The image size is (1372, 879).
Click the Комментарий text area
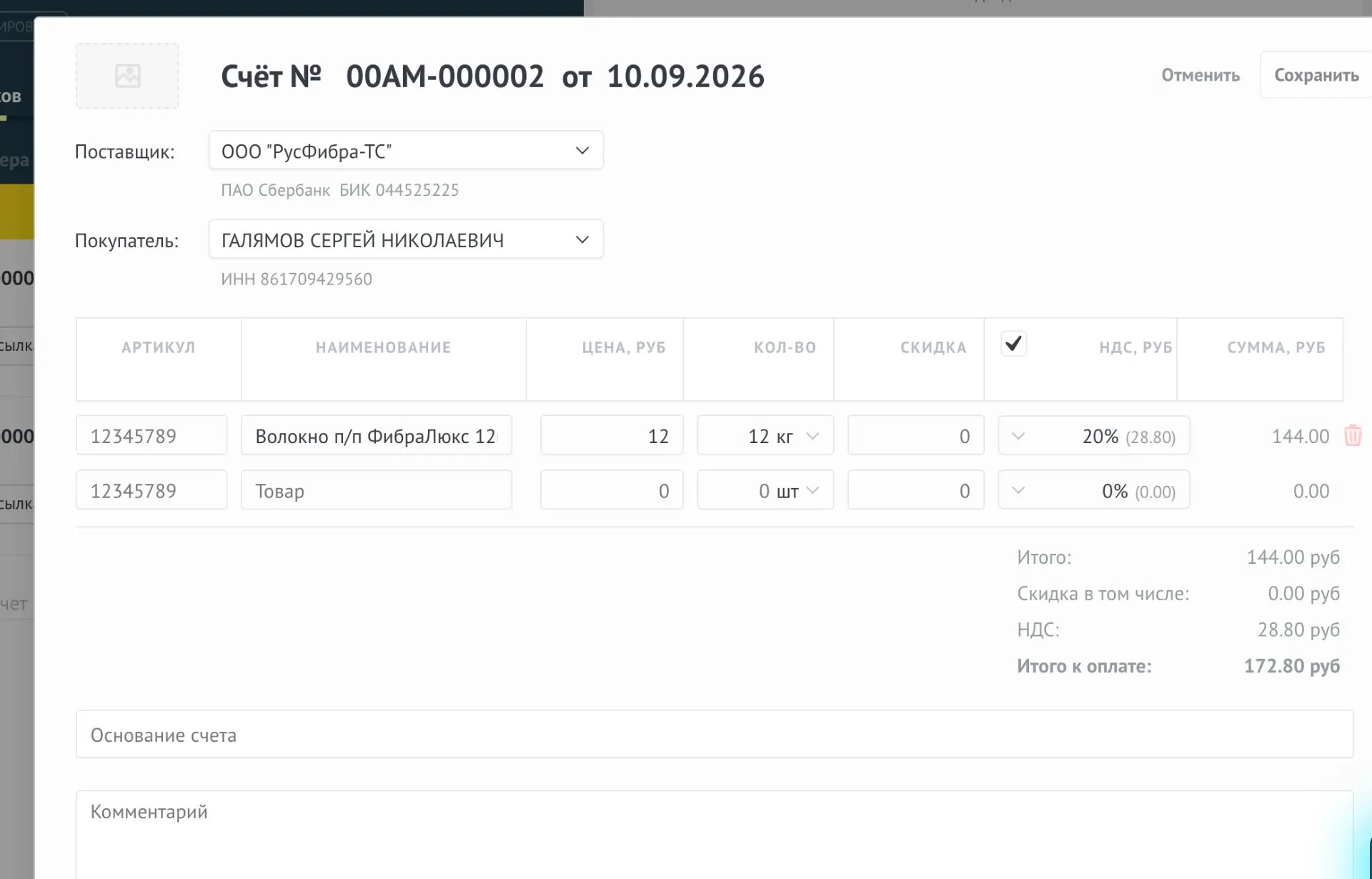(x=715, y=835)
